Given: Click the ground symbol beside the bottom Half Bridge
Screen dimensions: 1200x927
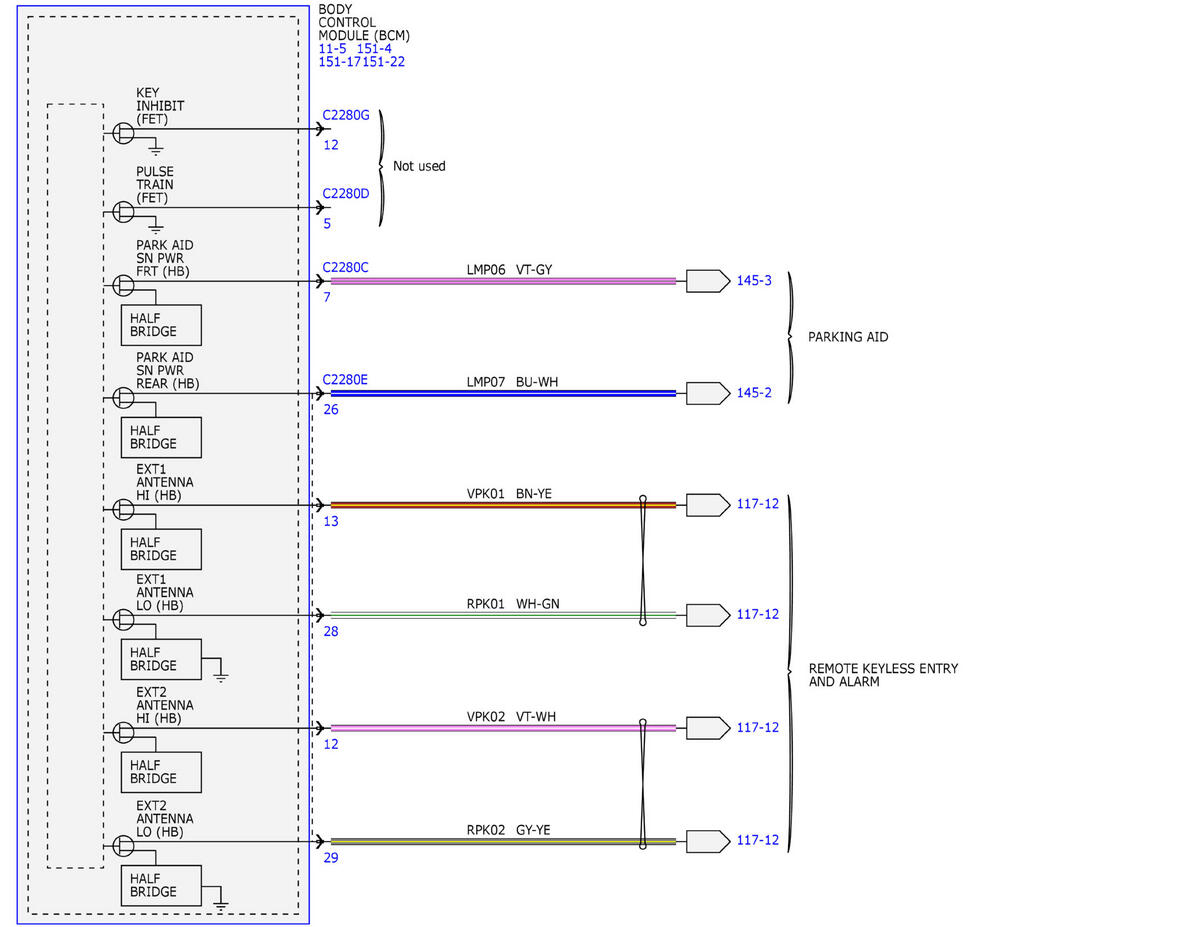Looking at the screenshot, I should coord(221,902).
